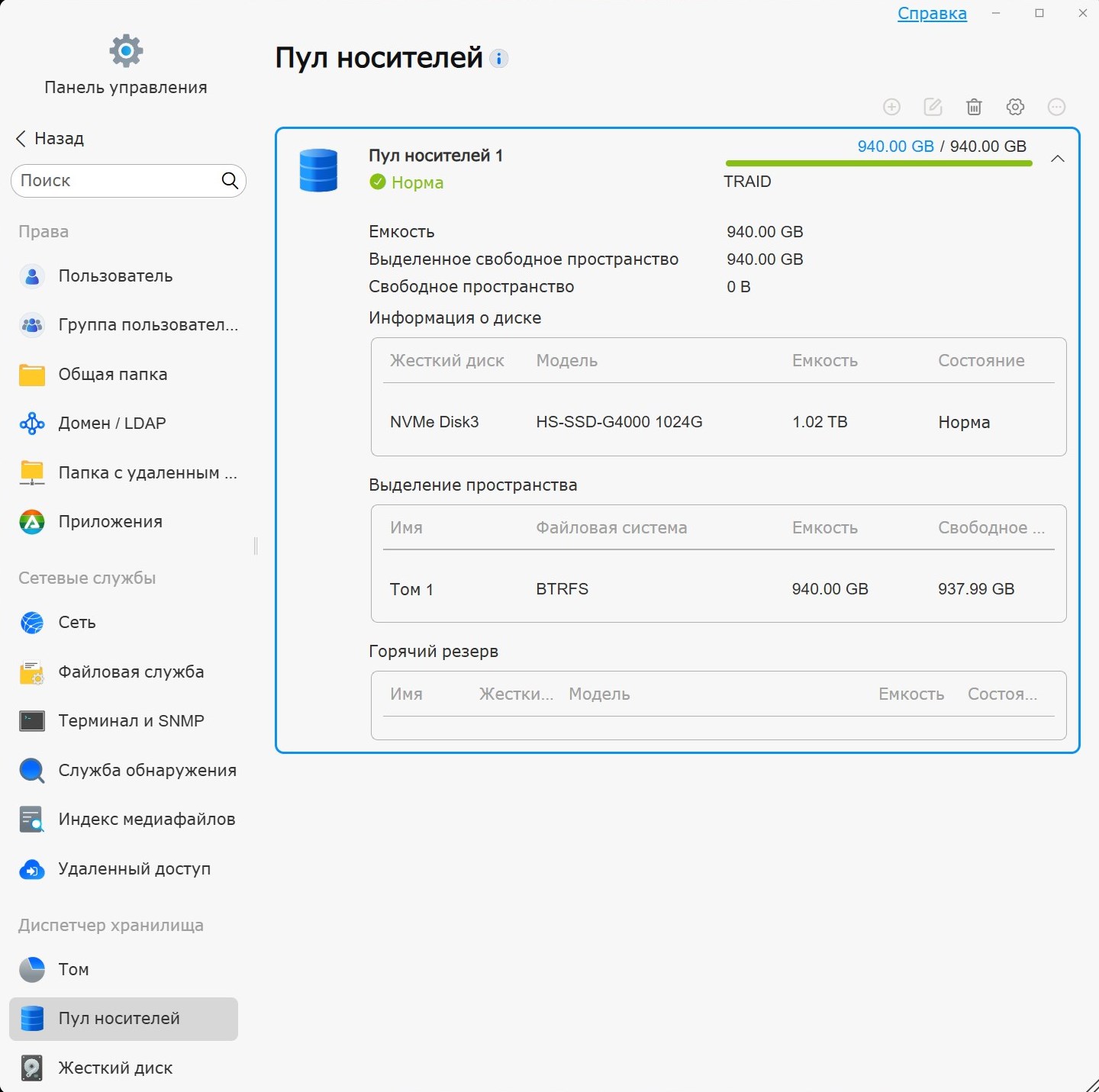1099x1092 pixels.
Task: Open the Справка help link
Action: (932, 14)
